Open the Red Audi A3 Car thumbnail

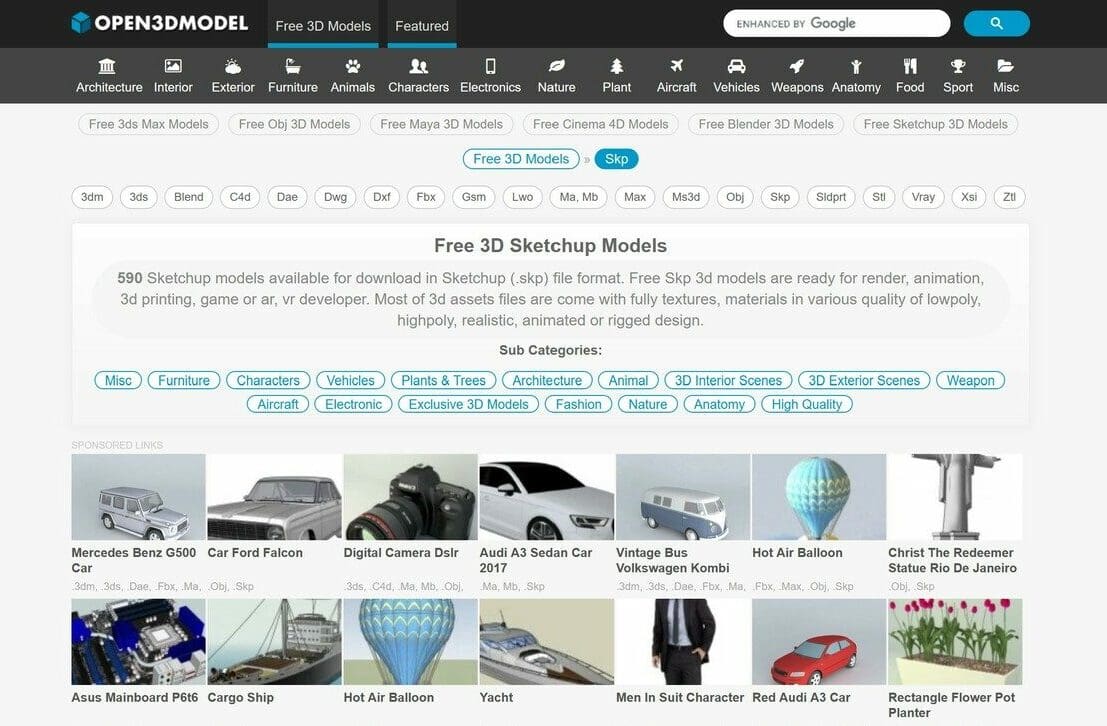click(x=819, y=642)
